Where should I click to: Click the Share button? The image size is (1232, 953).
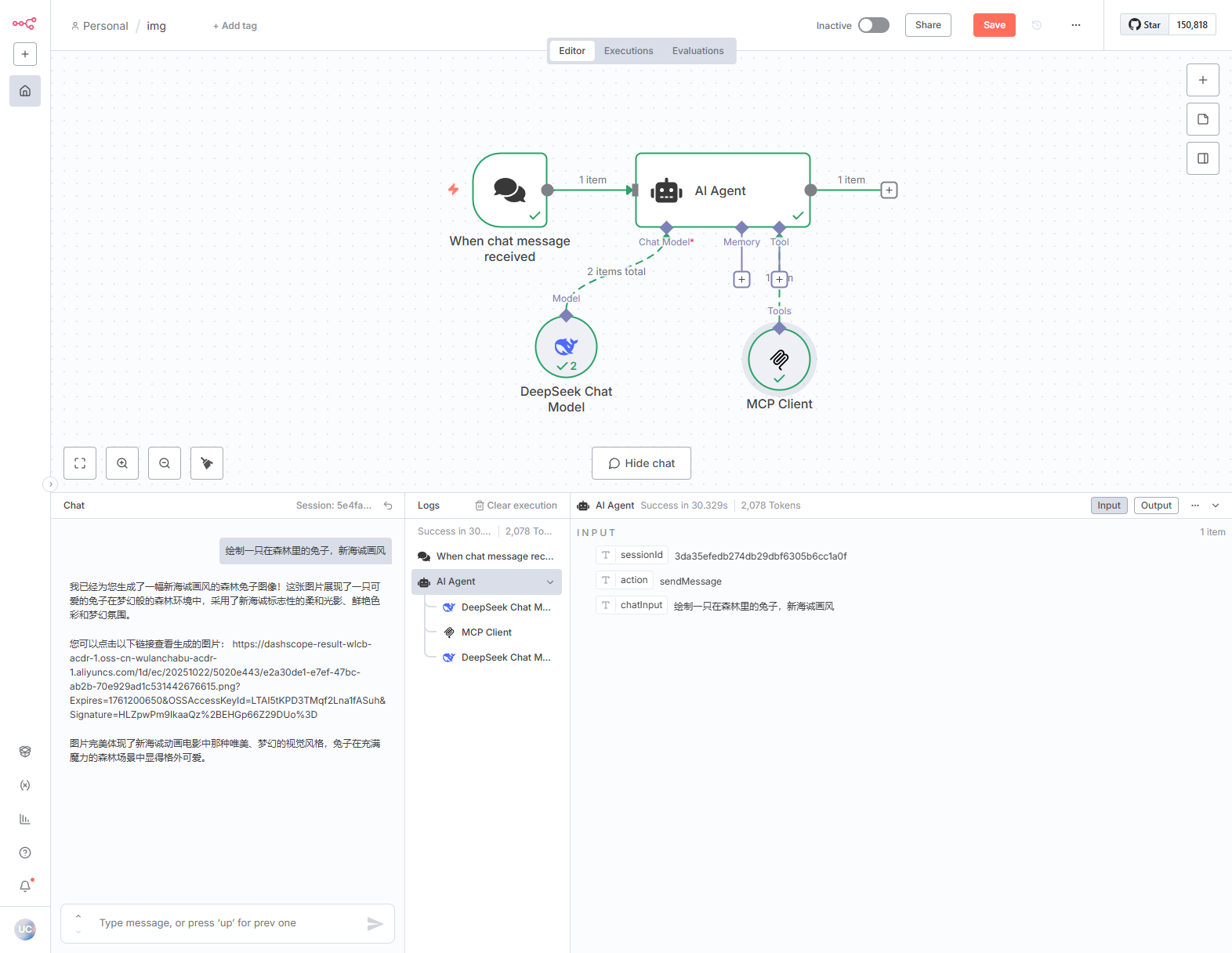(x=928, y=25)
